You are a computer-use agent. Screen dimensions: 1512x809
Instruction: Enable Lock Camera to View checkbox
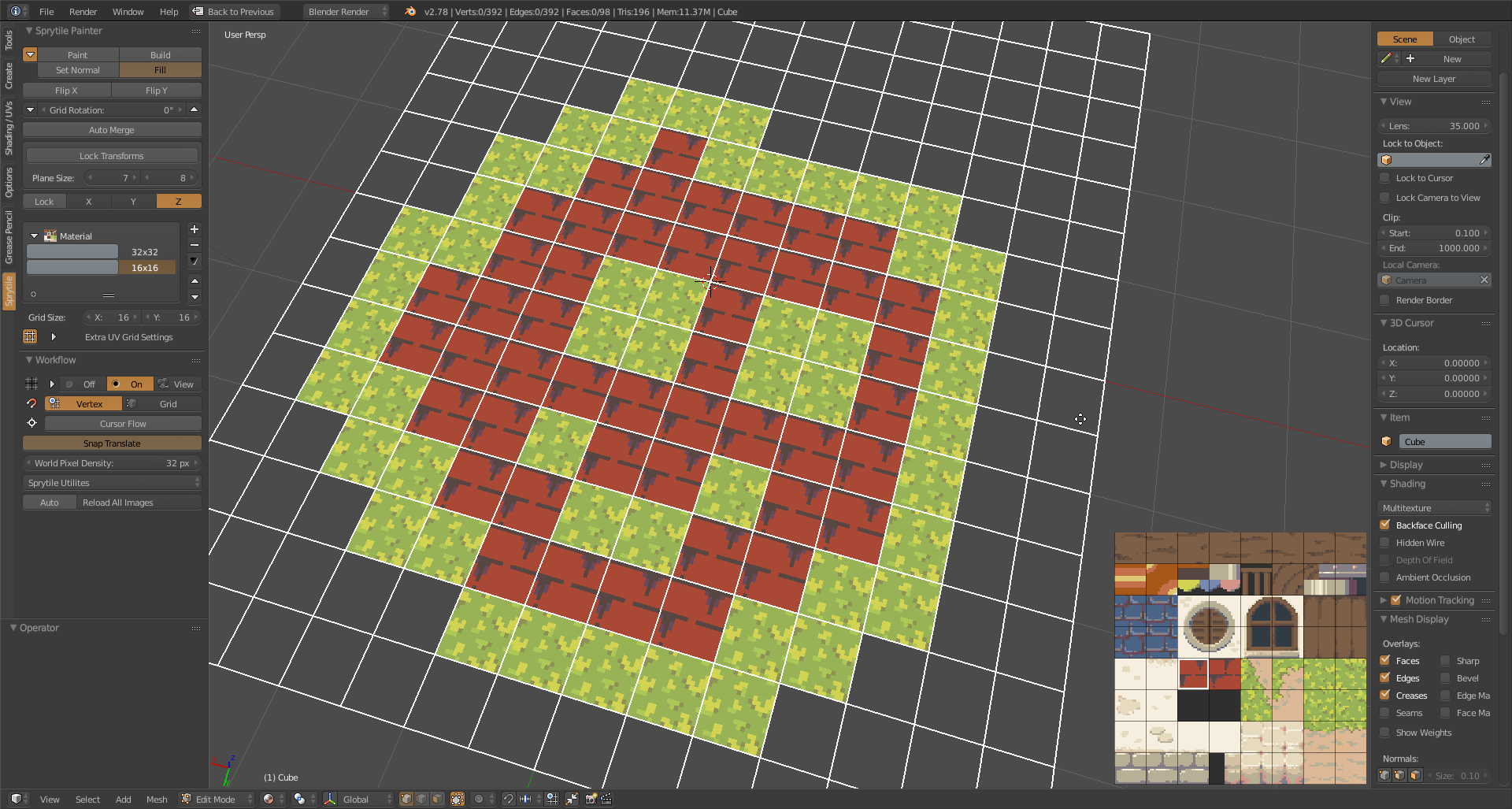[x=1385, y=198]
